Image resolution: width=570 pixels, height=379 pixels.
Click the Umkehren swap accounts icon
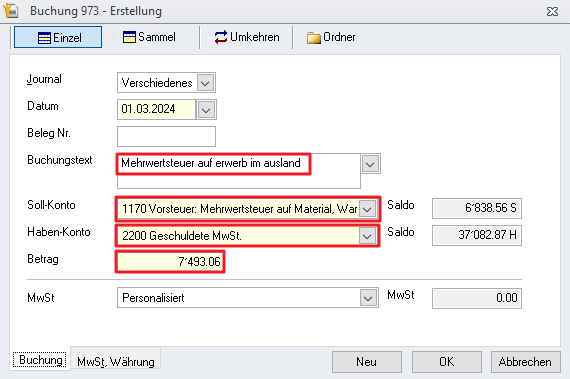(x=220, y=37)
